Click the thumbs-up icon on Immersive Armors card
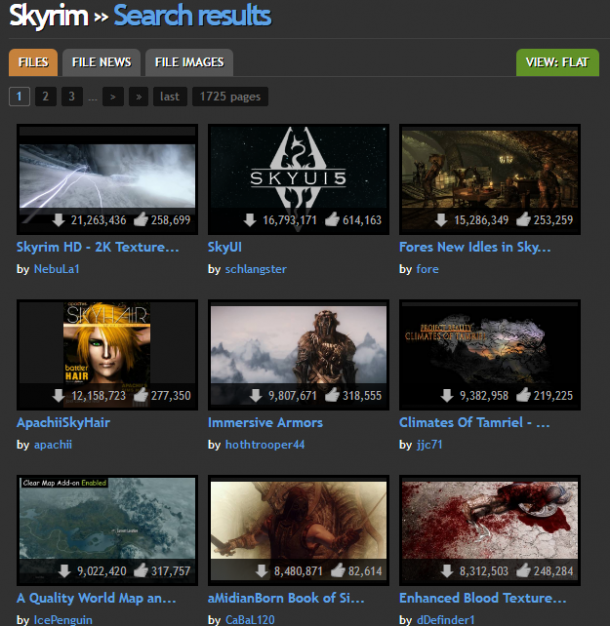 tap(332, 395)
